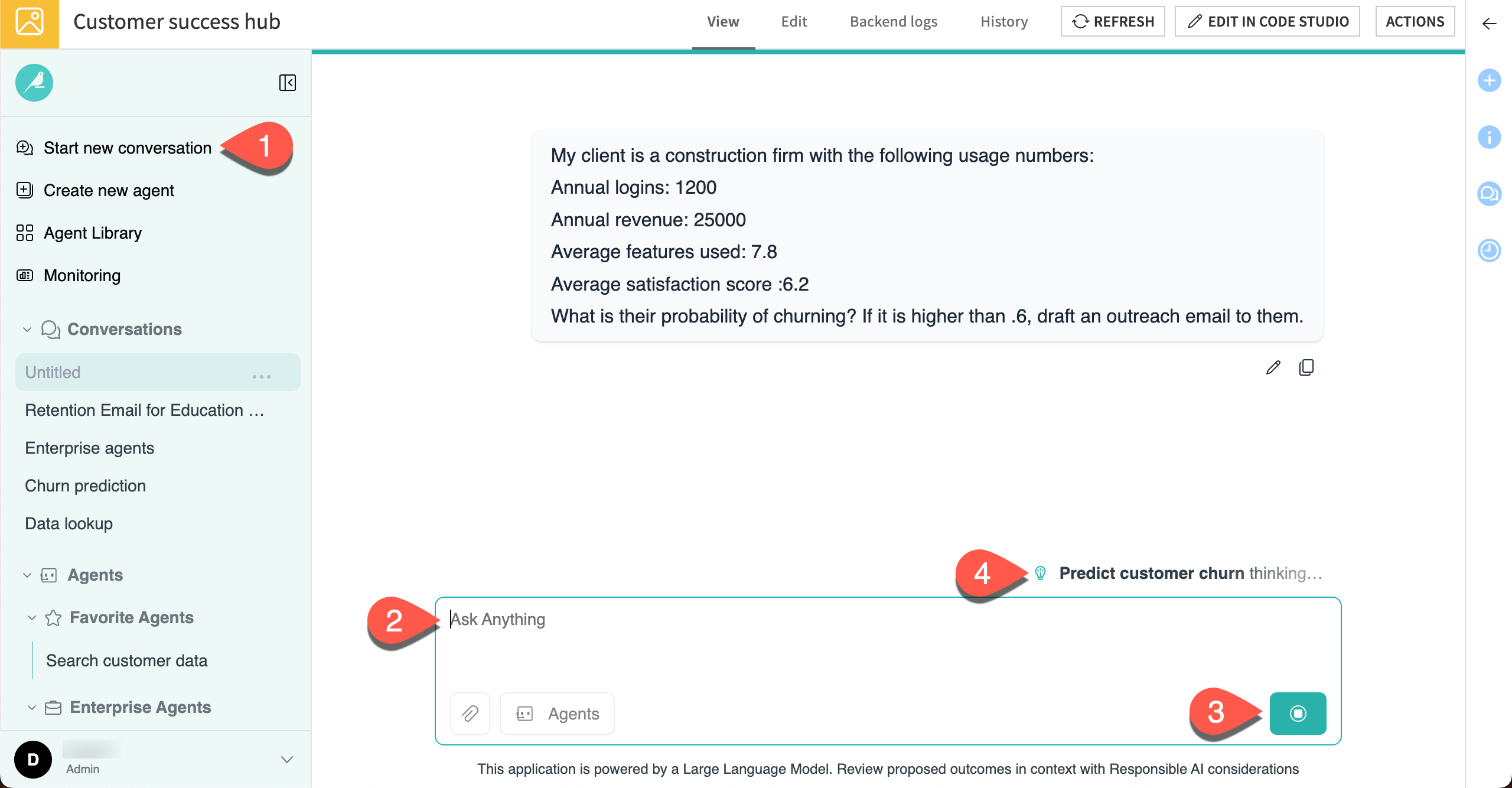Click the stop generation button
The height and width of the screenshot is (788, 1512).
click(x=1298, y=714)
